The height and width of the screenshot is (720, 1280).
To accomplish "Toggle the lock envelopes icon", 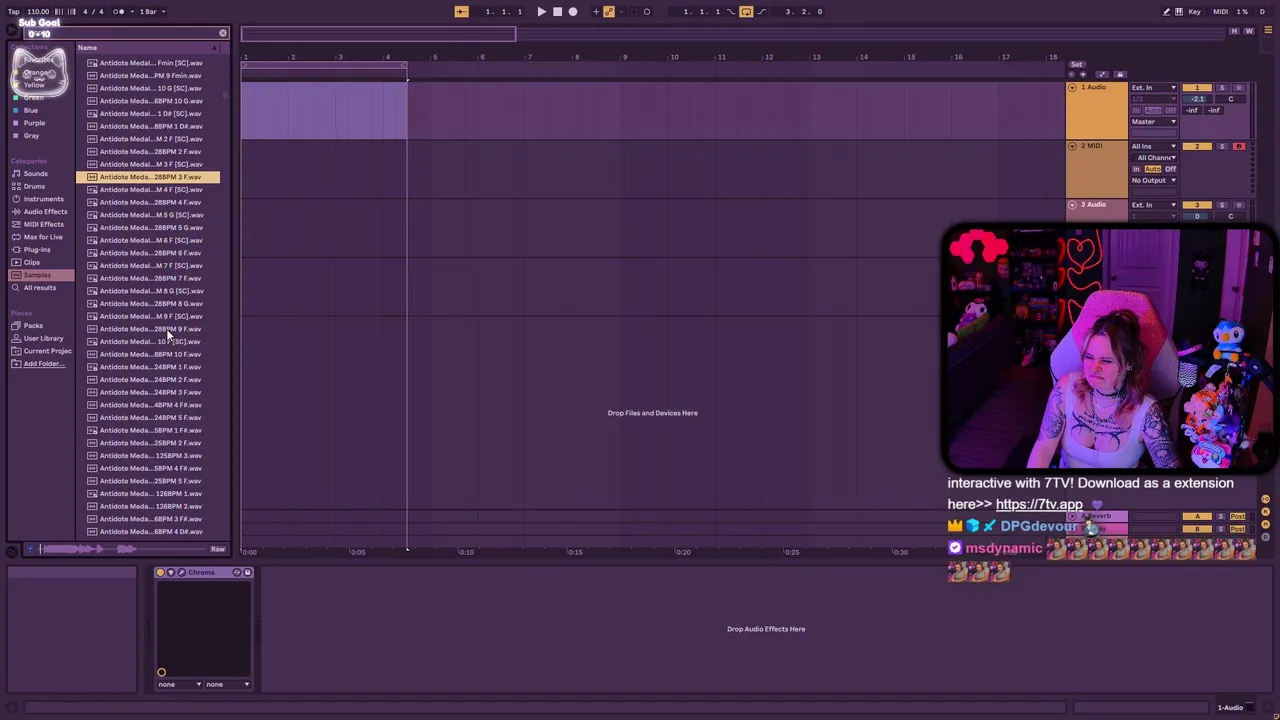I will 1119,75.
